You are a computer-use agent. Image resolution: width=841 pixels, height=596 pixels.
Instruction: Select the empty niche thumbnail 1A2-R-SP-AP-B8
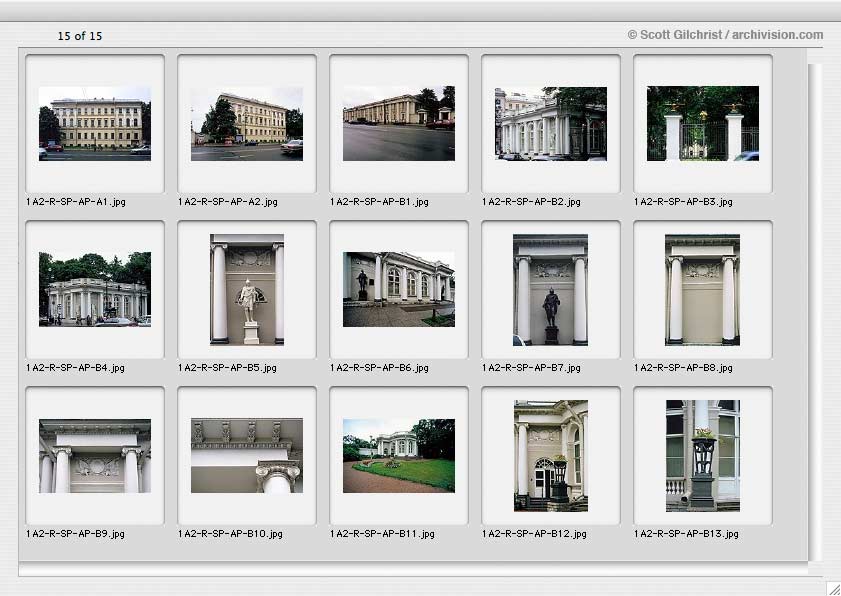click(x=703, y=290)
